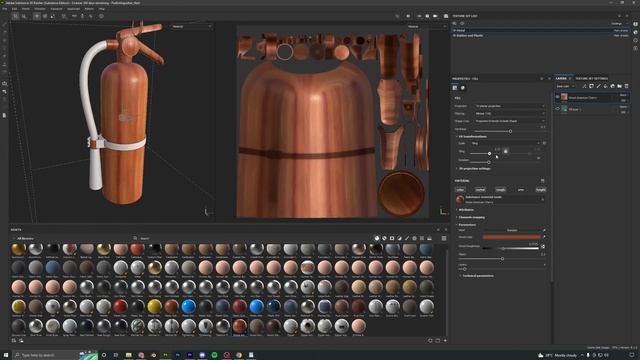
Task: Open the Base color channel dropdown in Layers
Action: coord(566,86)
